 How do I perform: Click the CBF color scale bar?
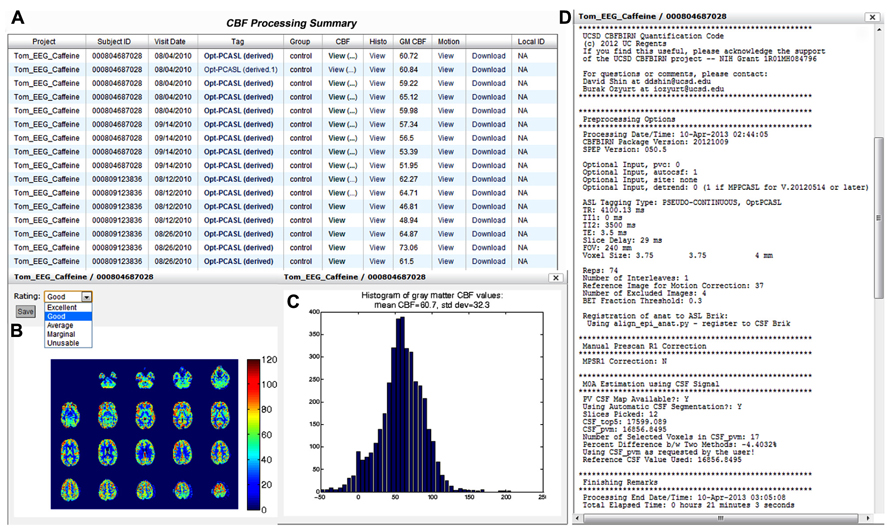pos(254,434)
